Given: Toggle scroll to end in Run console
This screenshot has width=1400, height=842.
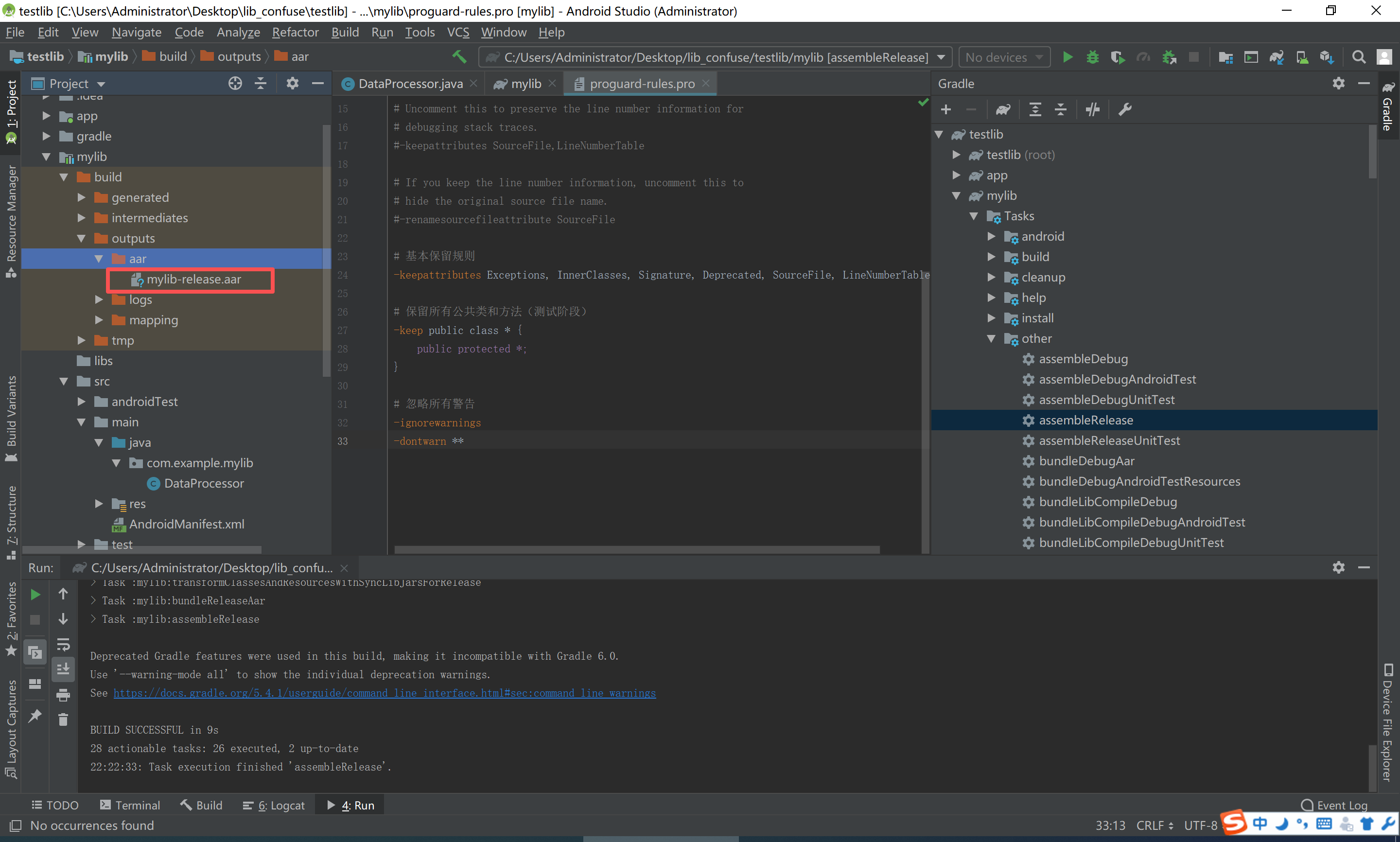Looking at the screenshot, I should [63, 669].
